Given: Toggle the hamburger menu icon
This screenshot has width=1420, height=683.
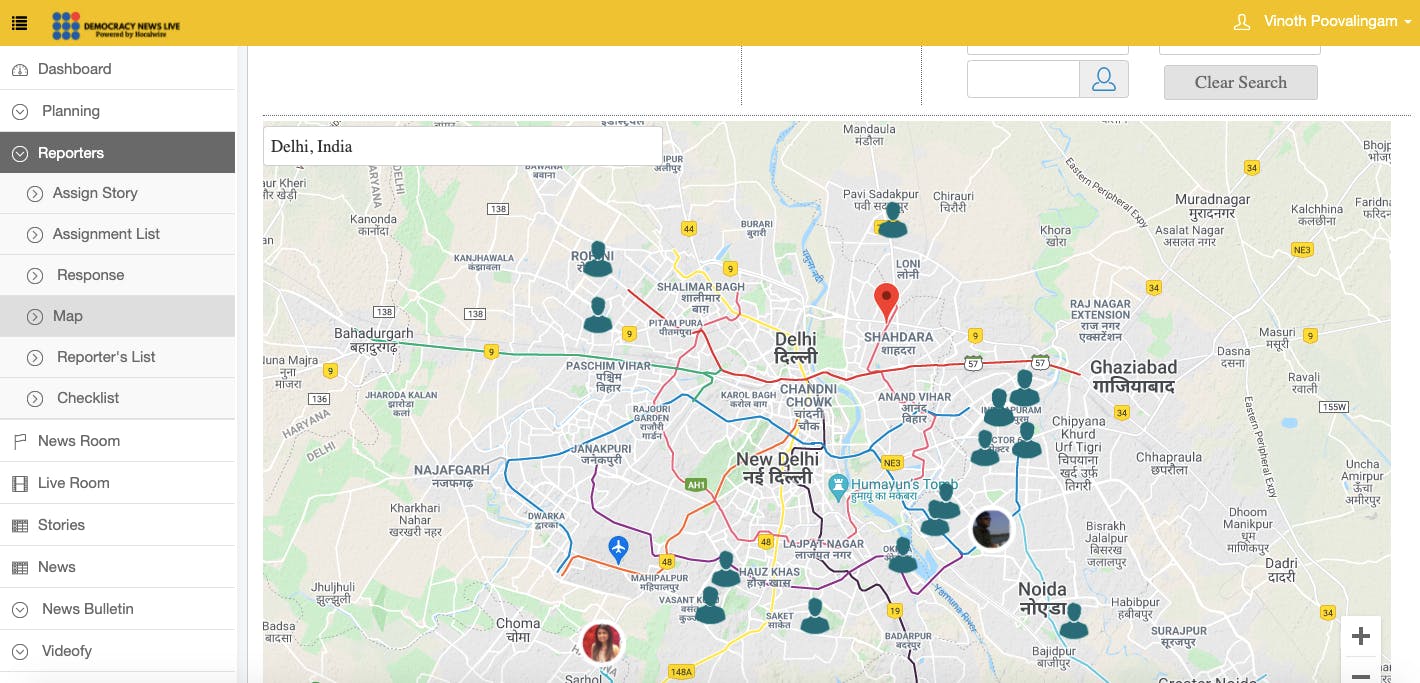Looking at the screenshot, I should [x=19, y=22].
